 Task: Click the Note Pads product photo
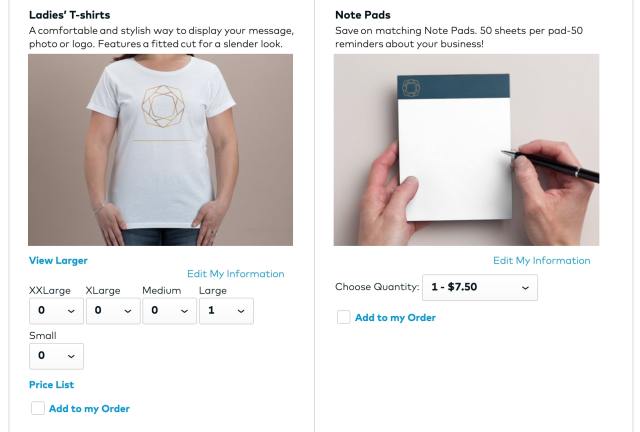point(466,150)
